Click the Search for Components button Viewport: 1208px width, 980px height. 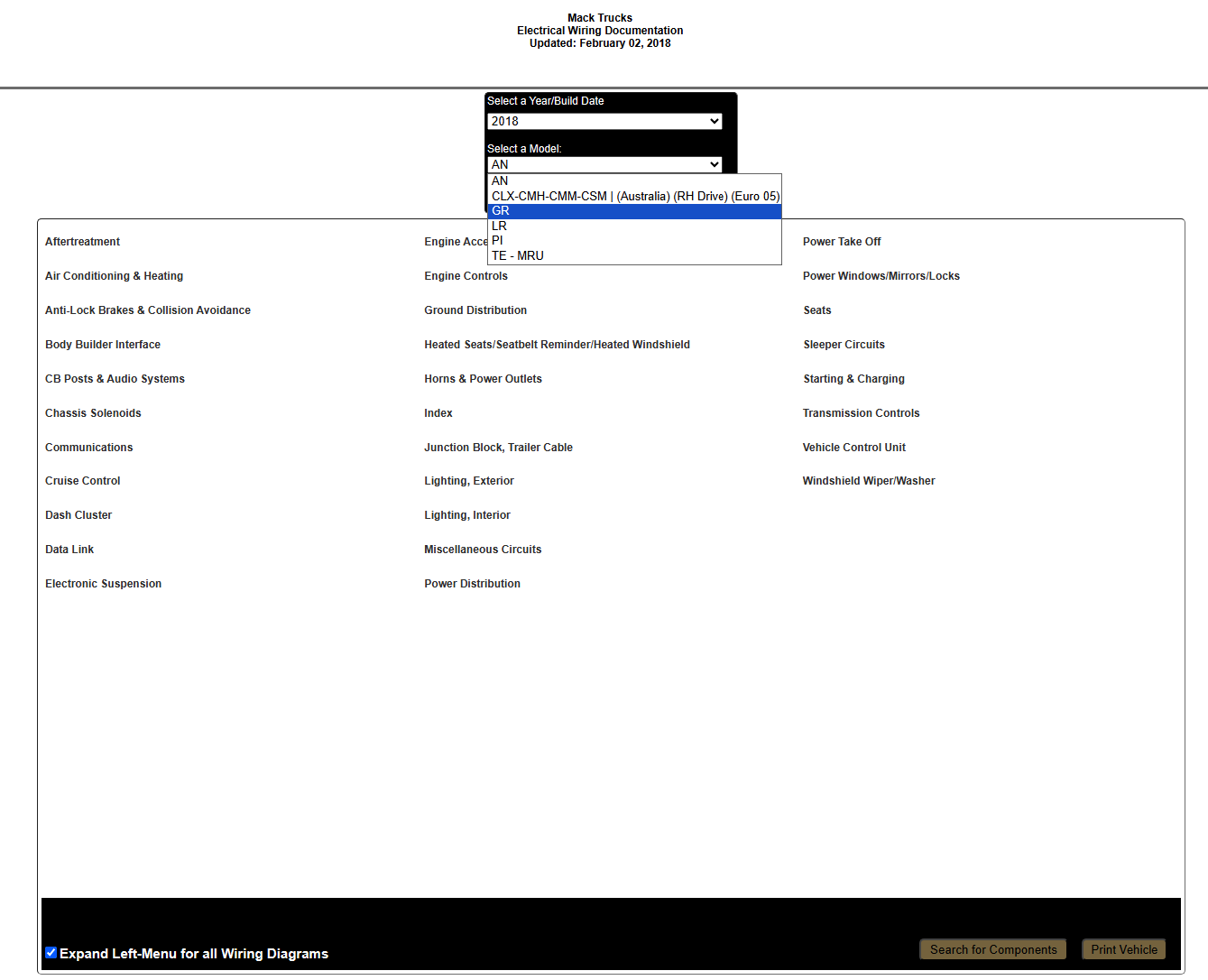[992, 949]
